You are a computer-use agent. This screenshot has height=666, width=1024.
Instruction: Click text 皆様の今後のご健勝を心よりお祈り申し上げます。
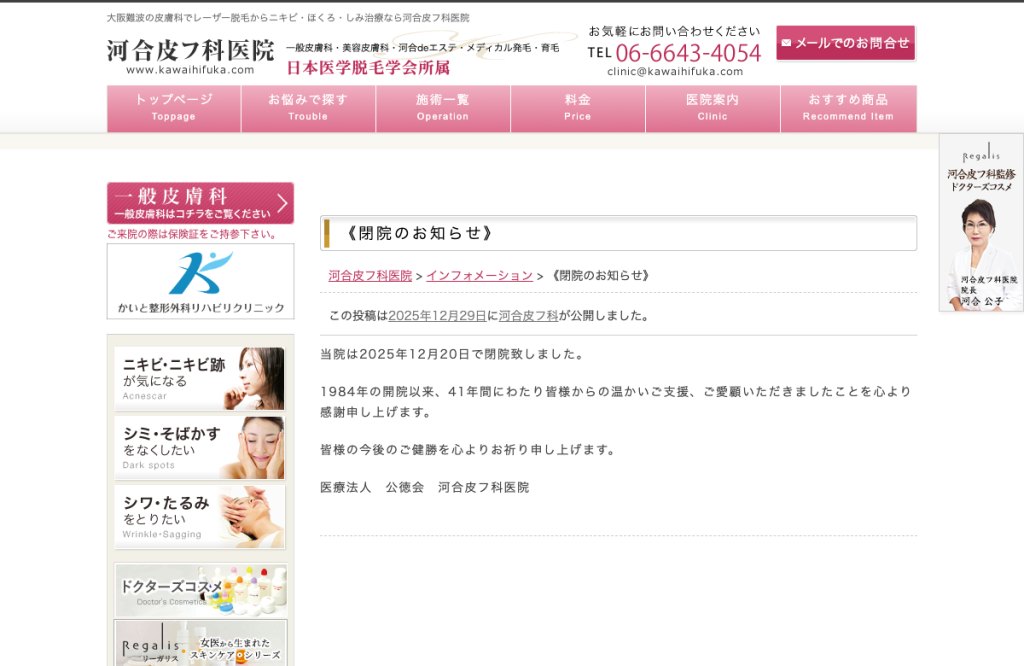(469, 450)
